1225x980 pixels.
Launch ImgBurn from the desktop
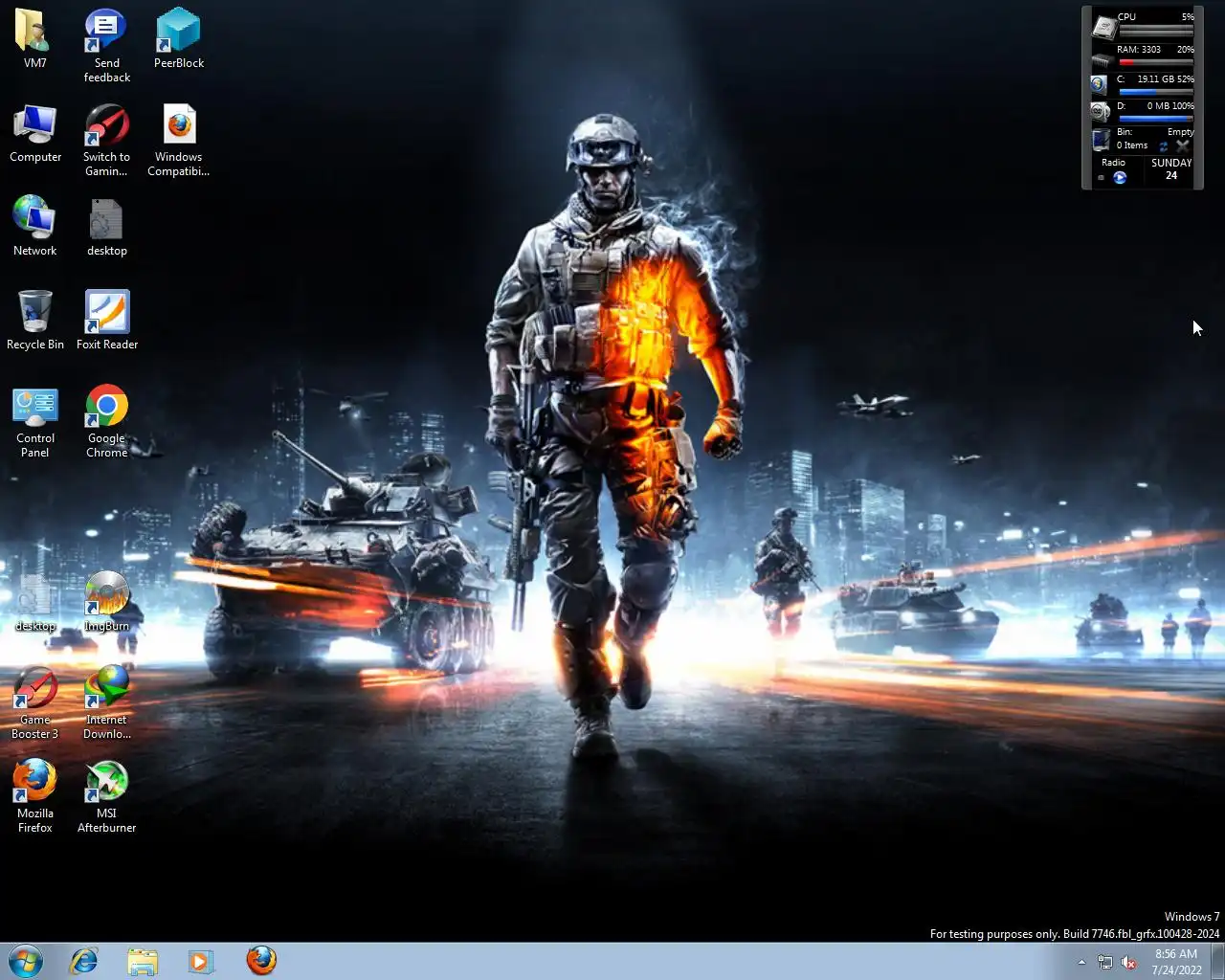pos(106,602)
